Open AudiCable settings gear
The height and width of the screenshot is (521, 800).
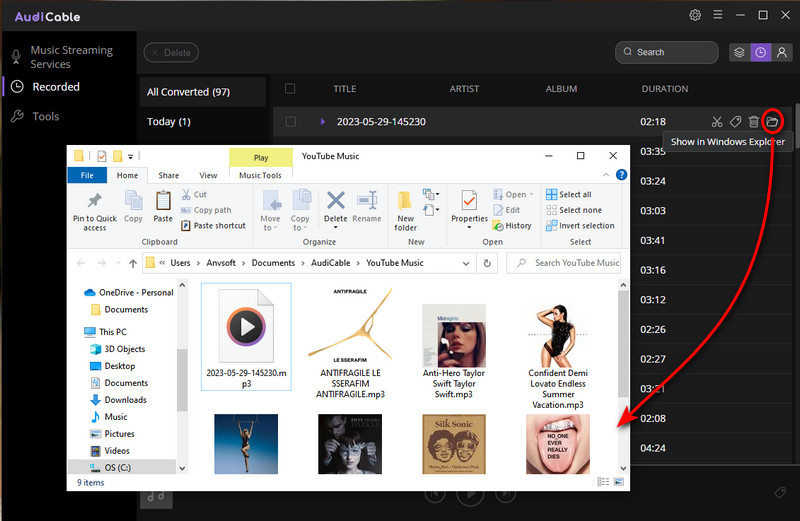pos(695,15)
